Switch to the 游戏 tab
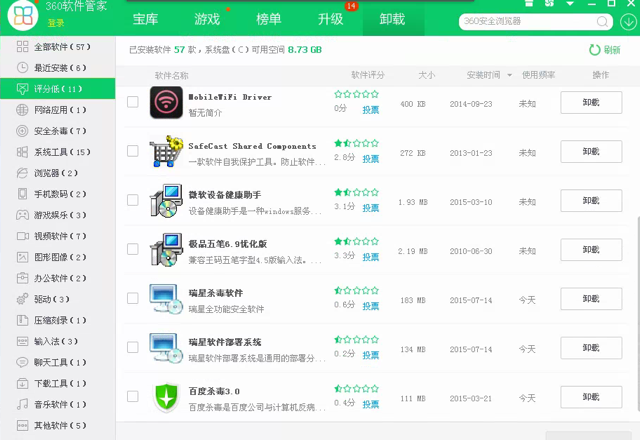 coord(207,19)
